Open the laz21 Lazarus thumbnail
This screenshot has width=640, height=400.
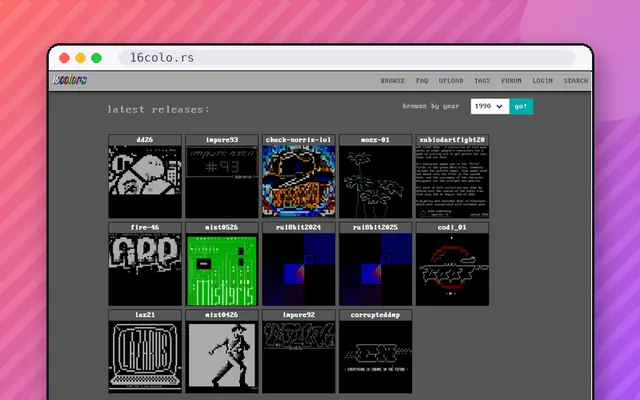145,351
